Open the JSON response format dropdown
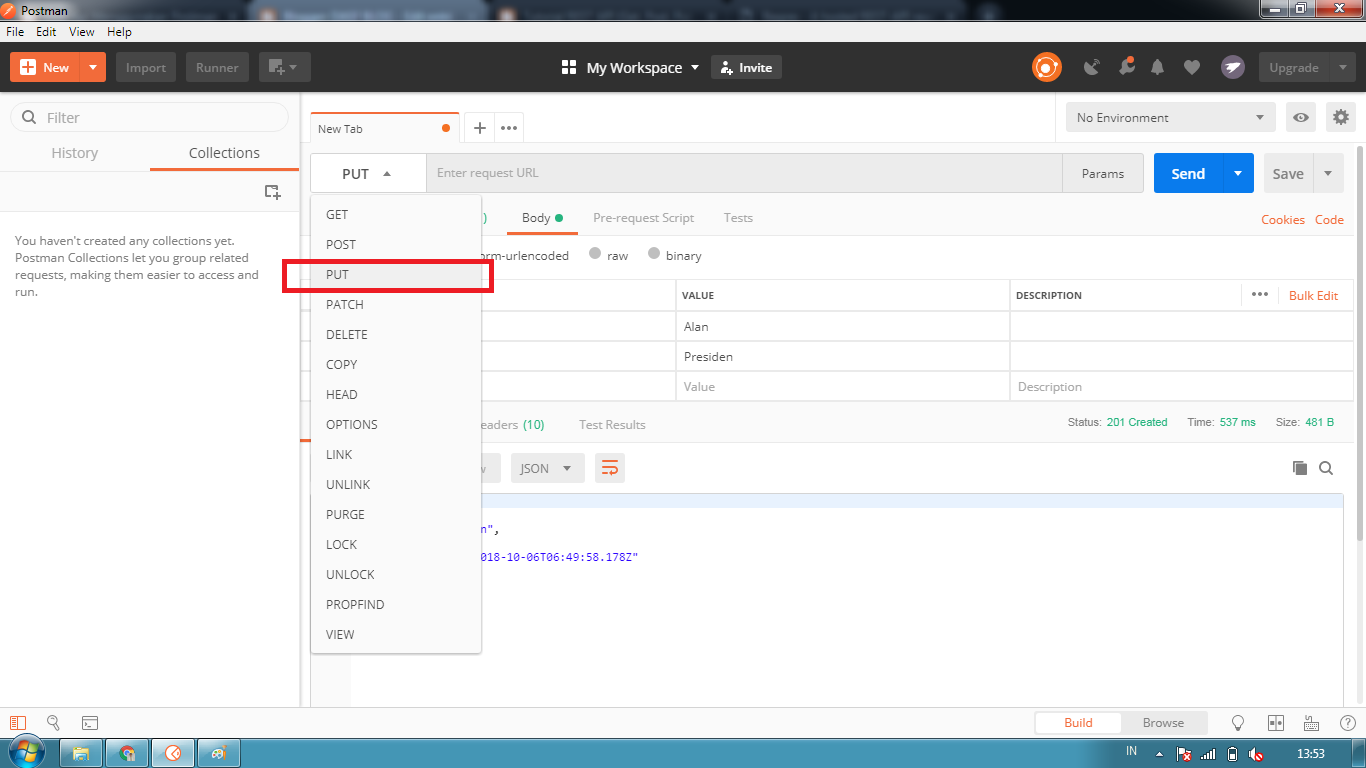Viewport: 1366px width, 768px height. click(x=547, y=468)
